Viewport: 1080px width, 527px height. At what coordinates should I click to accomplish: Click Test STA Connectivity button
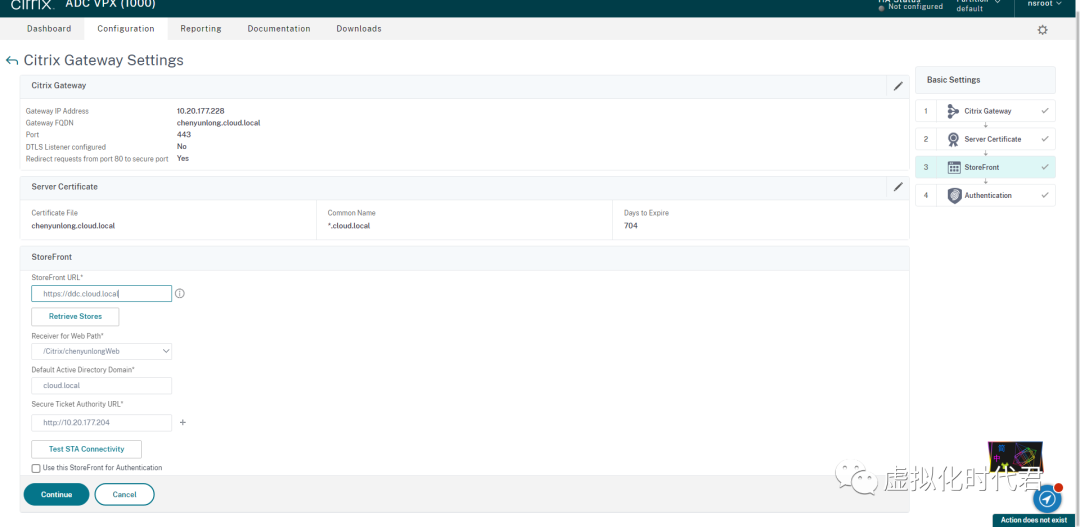click(87, 449)
